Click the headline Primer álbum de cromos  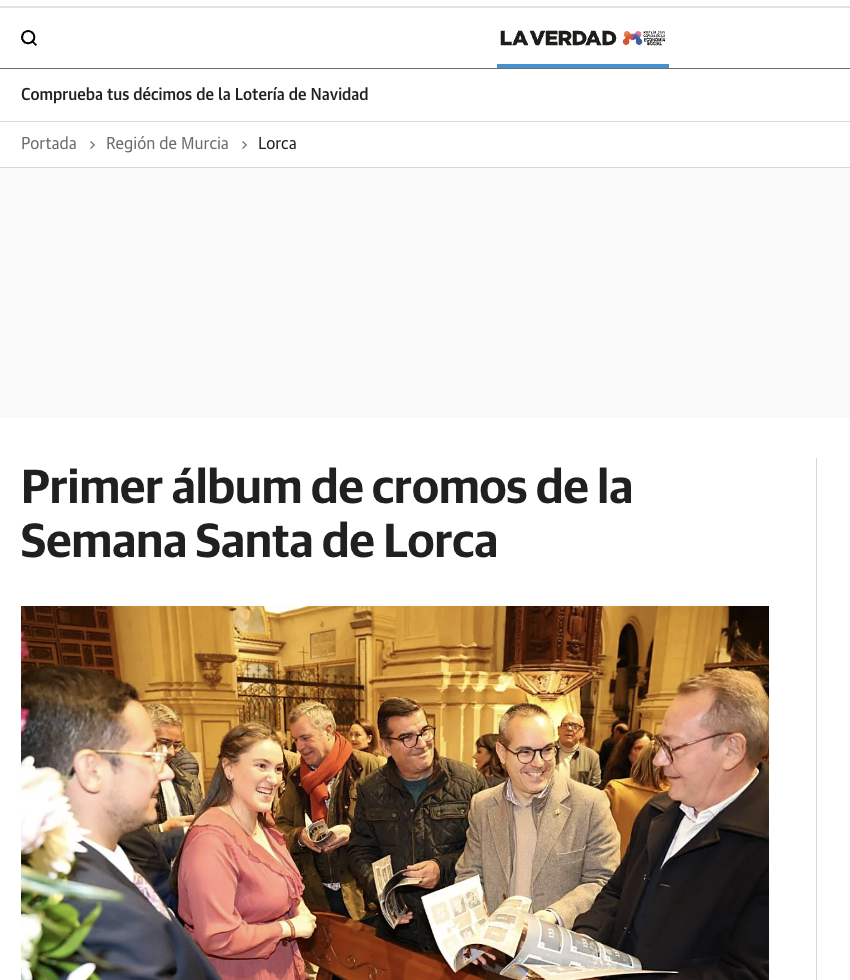click(x=326, y=514)
